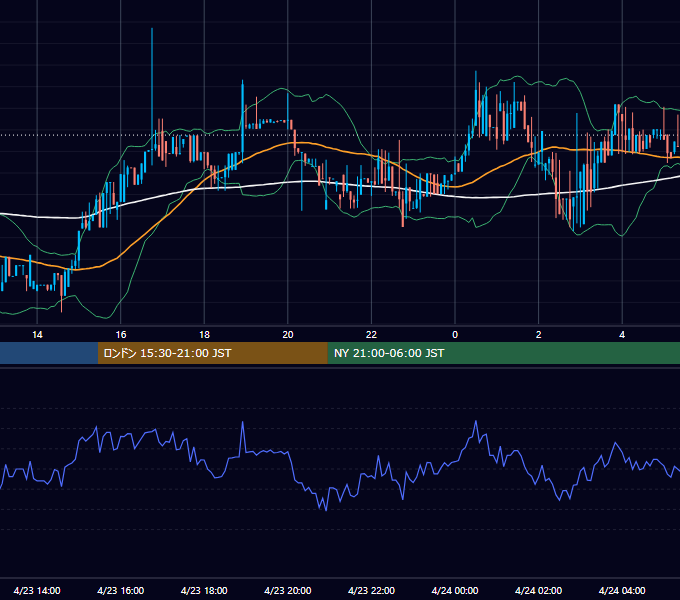Click hour label 4 on price chart axis
This screenshot has width=680, height=600.
[x=622, y=335]
